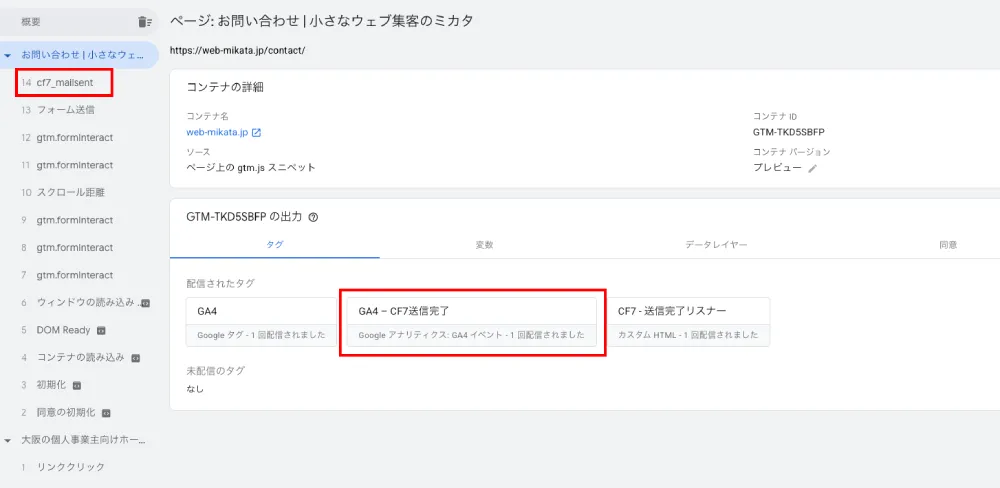This screenshot has height=488, width=1000.
Task: Open the データレイヤー tab
Action: pyautogui.click(x=716, y=245)
